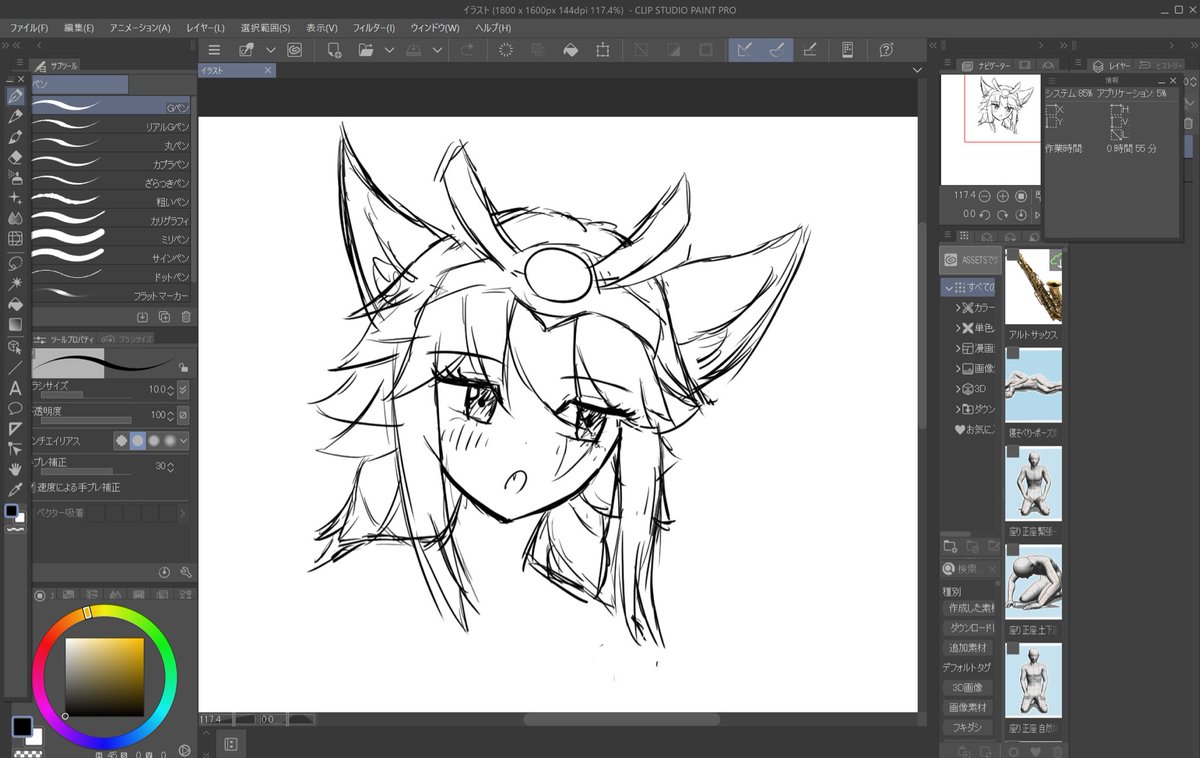This screenshot has width=1200, height=758.
Task: Open the ファイル(F) menu
Action: [29, 28]
